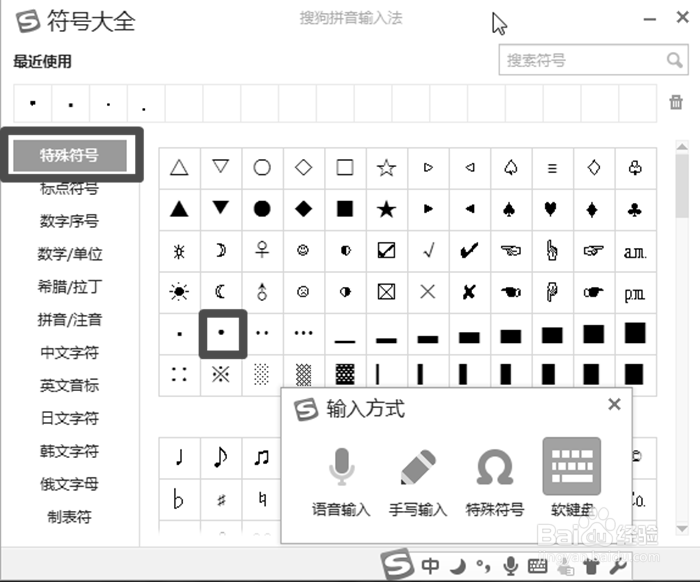Insert the a.m. symbol
Screen dimensions: 700x582
[x=635, y=250]
